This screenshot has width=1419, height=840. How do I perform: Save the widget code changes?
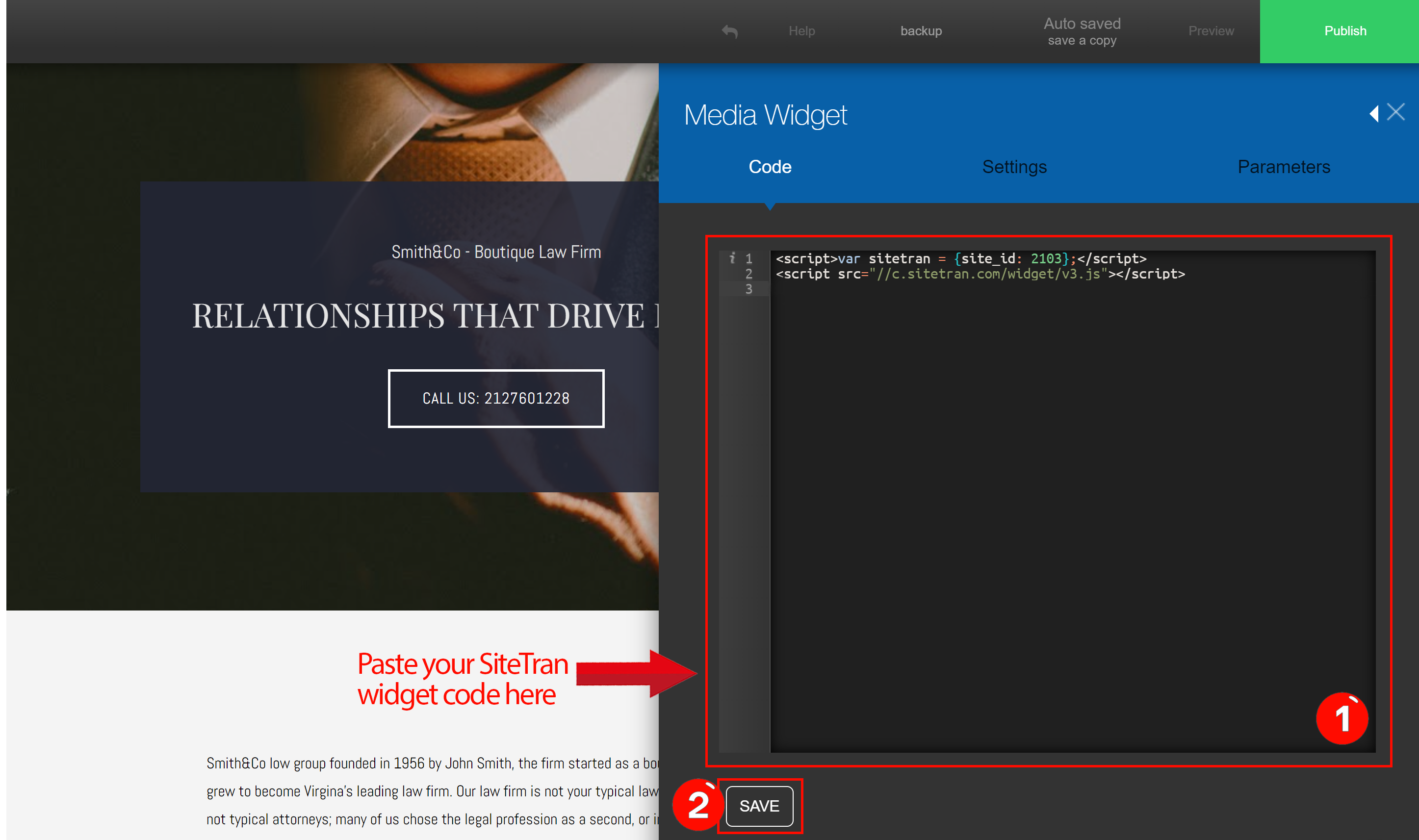tap(760, 805)
